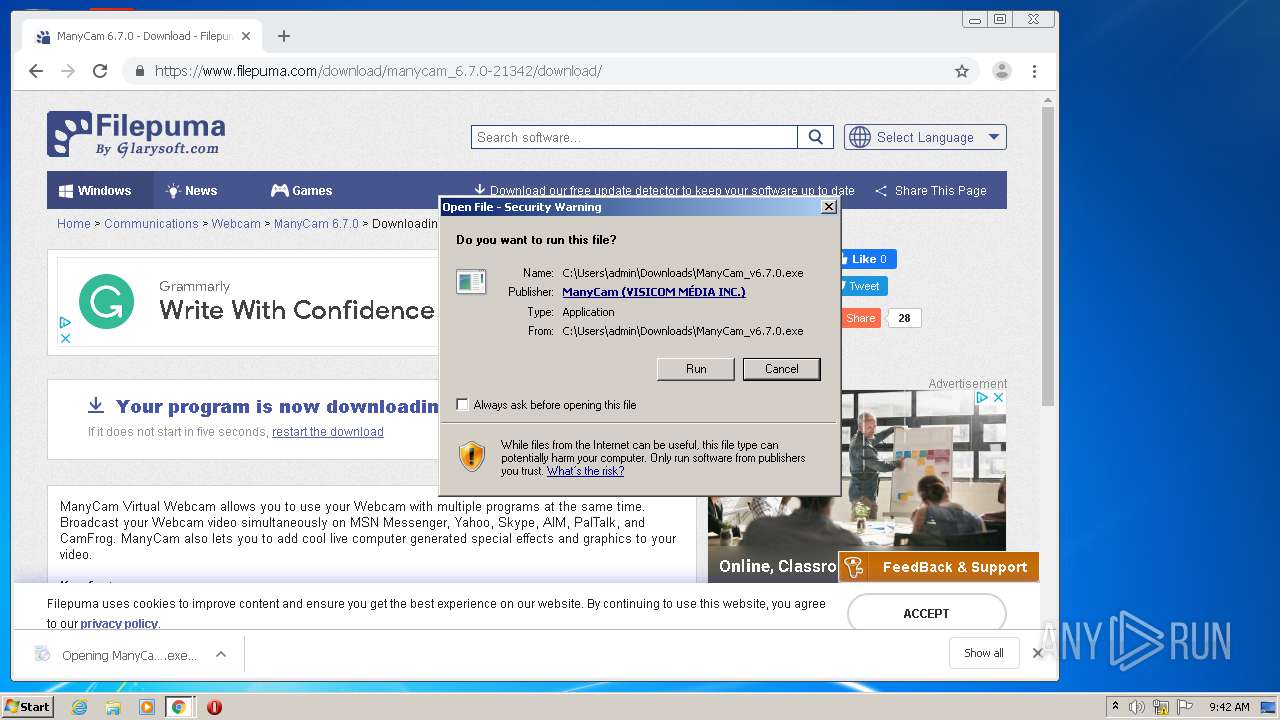1280x720 pixels.
Task: Click the Run button in security dialog
Action: tap(696, 369)
